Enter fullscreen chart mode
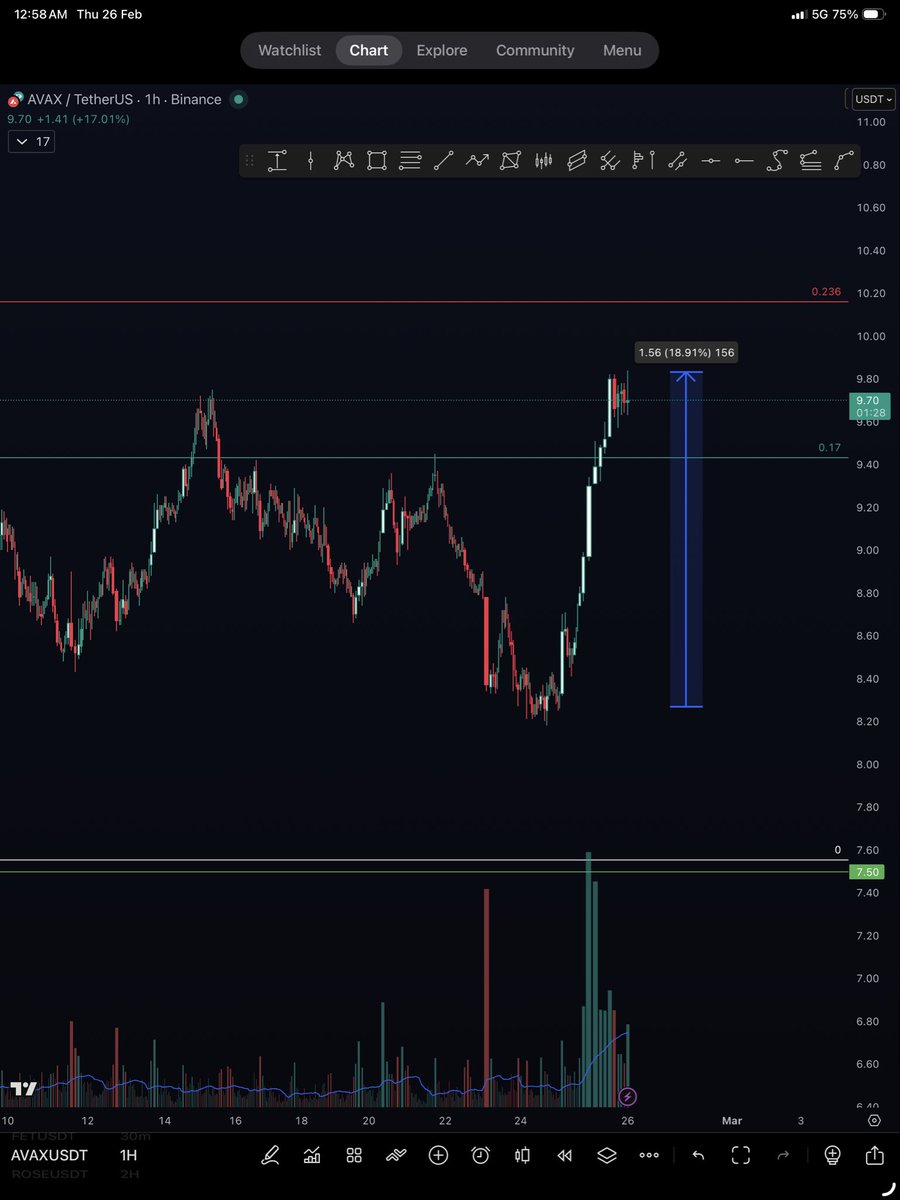This screenshot has height=1200, width=900. tap(741, 1155)
